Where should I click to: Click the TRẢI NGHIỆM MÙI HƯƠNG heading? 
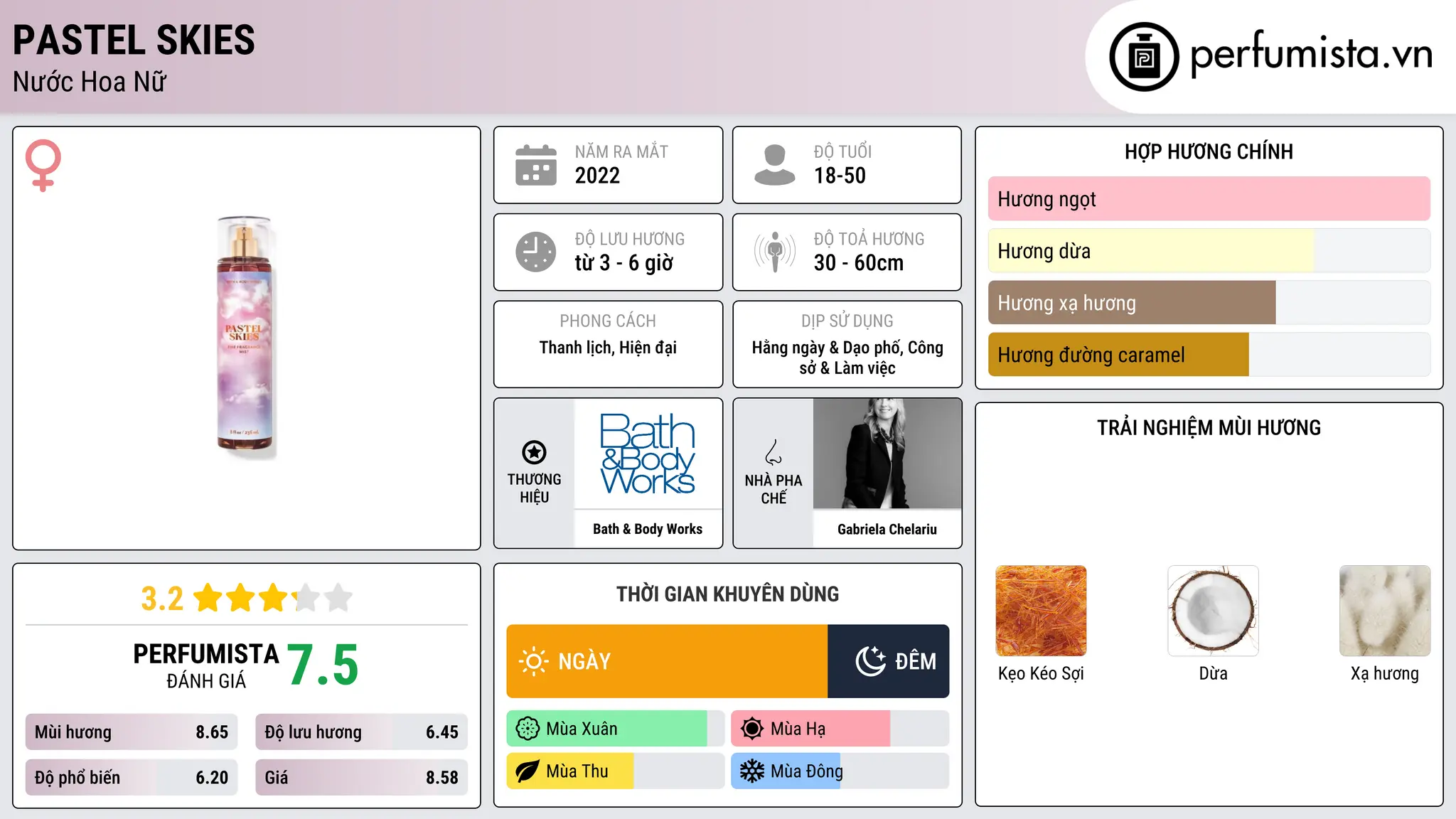[1209, 427]
